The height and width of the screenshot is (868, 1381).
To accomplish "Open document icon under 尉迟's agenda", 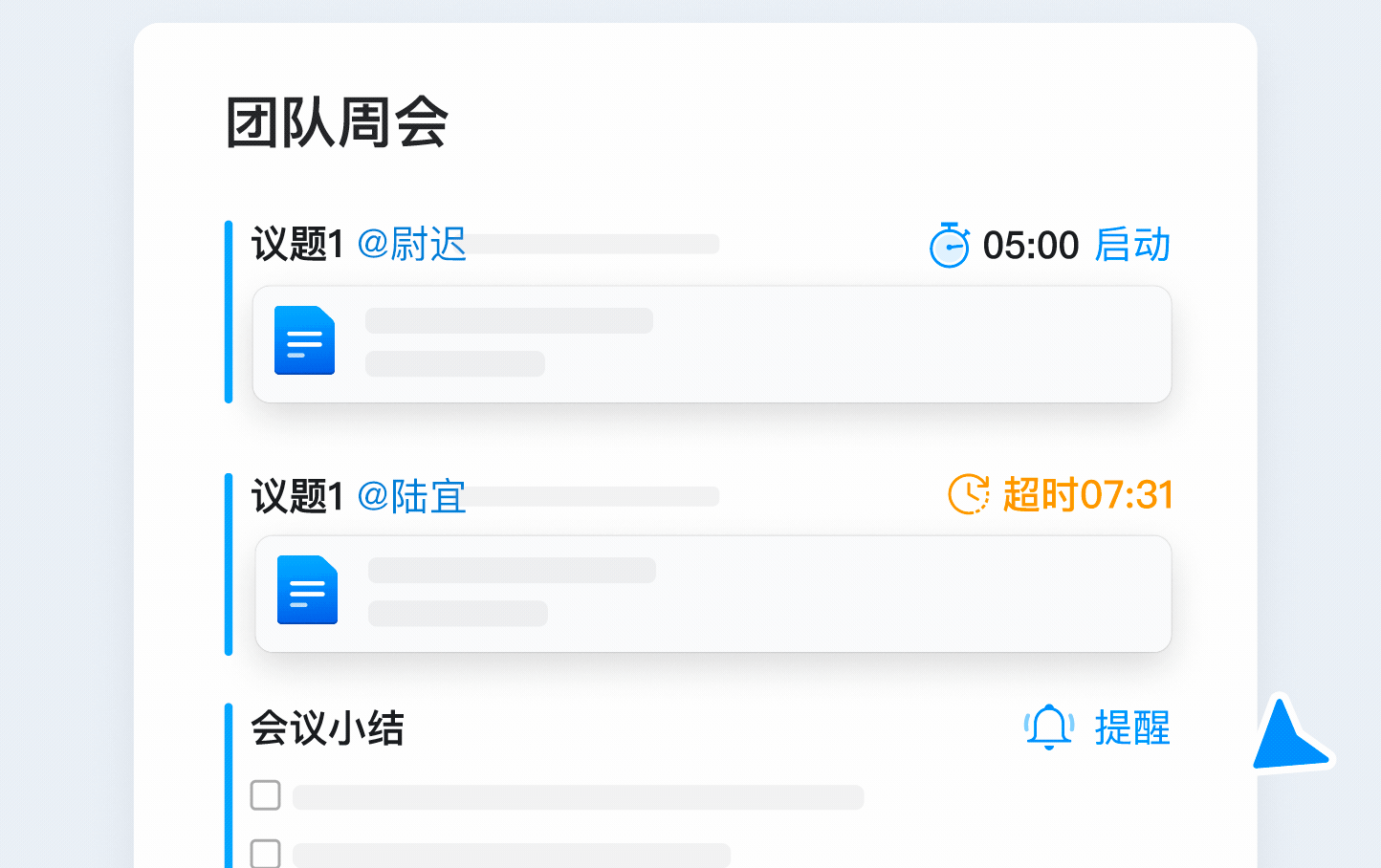I will click(304, 340).
